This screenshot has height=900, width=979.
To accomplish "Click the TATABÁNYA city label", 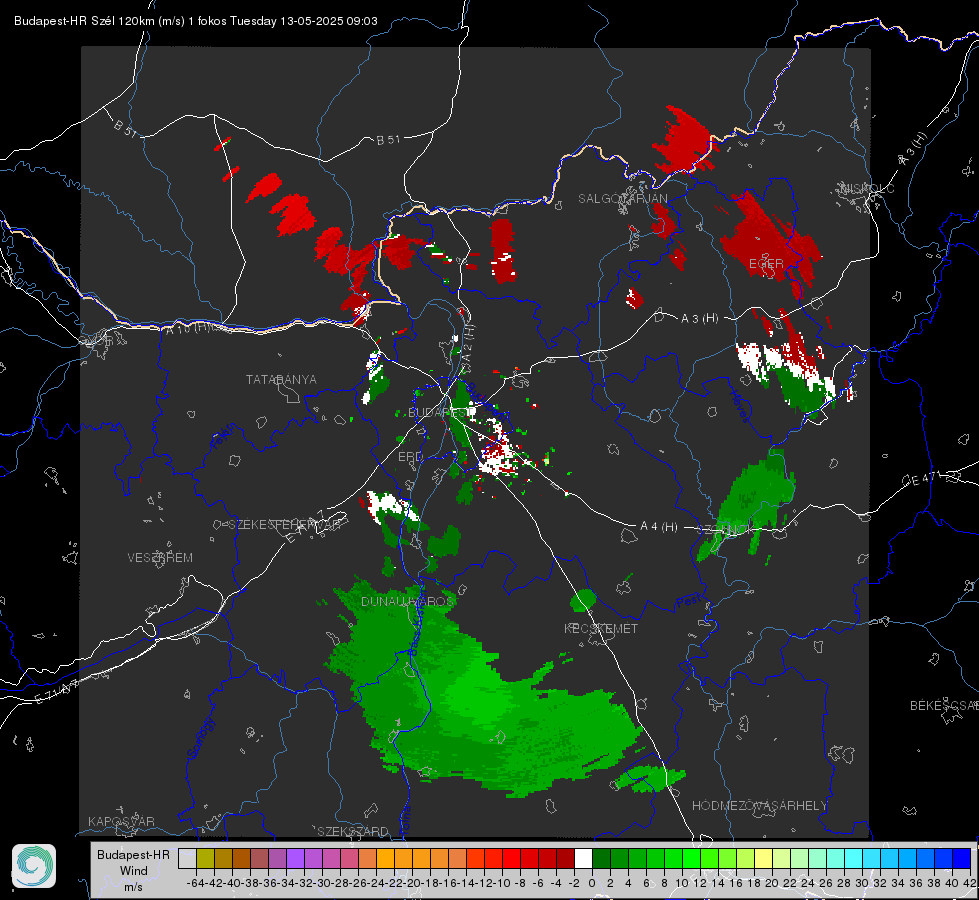I will (281, 379).
